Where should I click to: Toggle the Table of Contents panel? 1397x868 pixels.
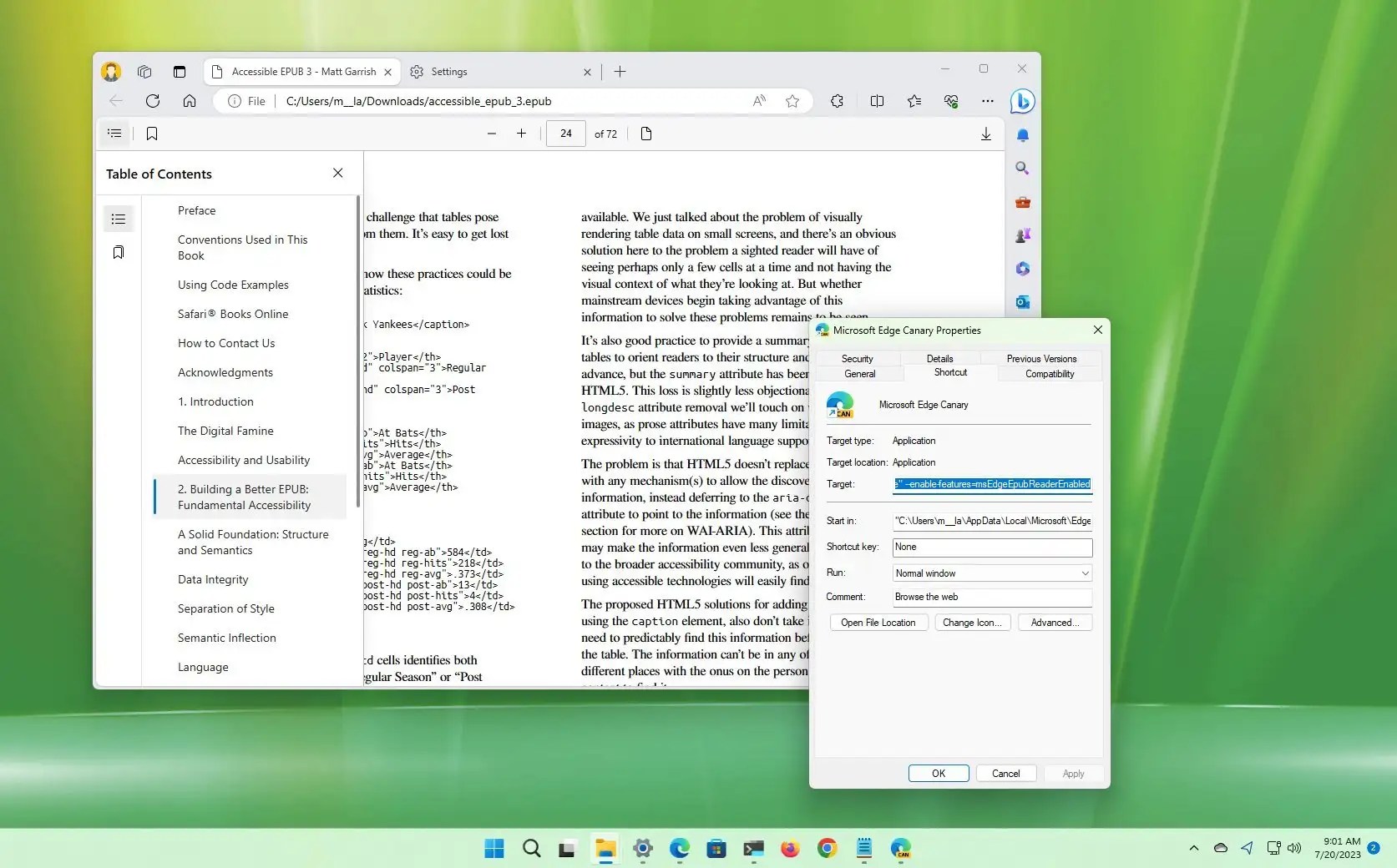[x=114, y=134]
